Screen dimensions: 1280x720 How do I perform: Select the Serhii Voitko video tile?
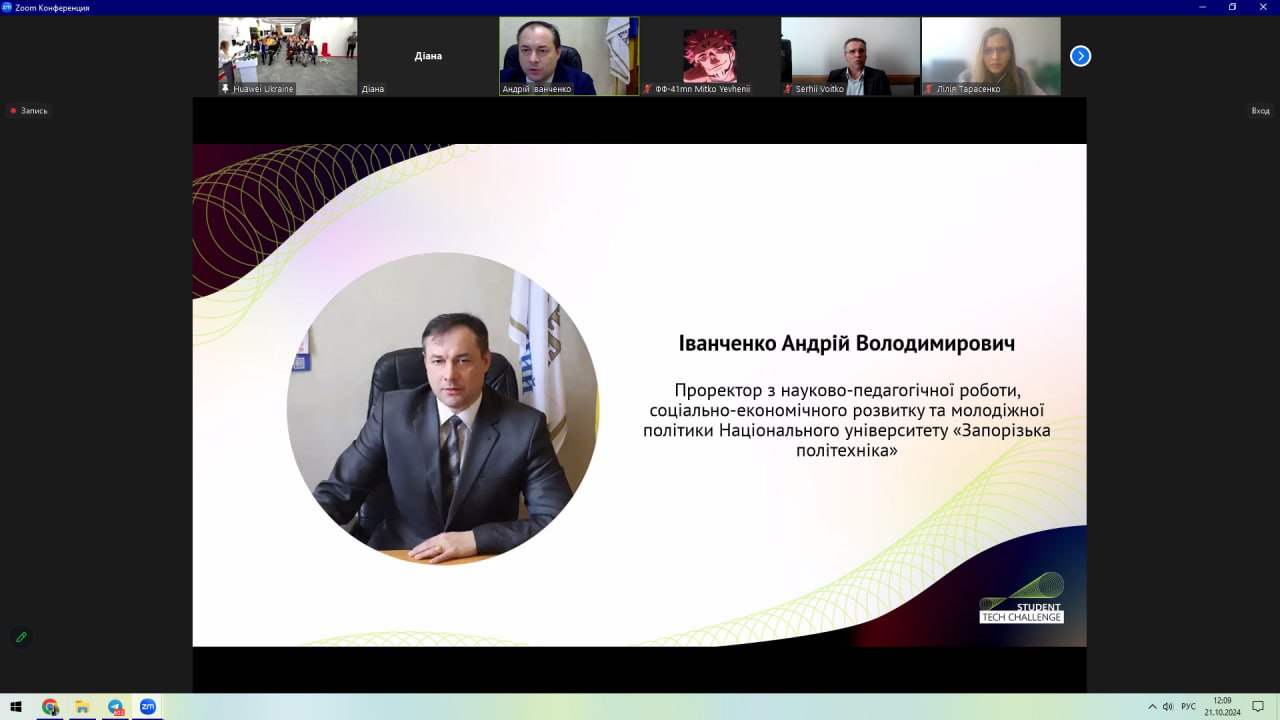tap(850, 56)
